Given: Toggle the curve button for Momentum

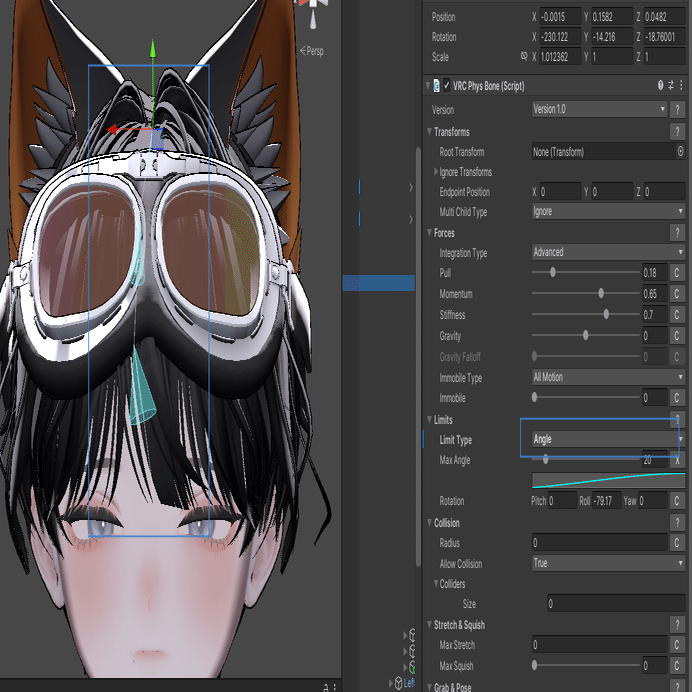Looking at the screenshot, I should 677,293.
